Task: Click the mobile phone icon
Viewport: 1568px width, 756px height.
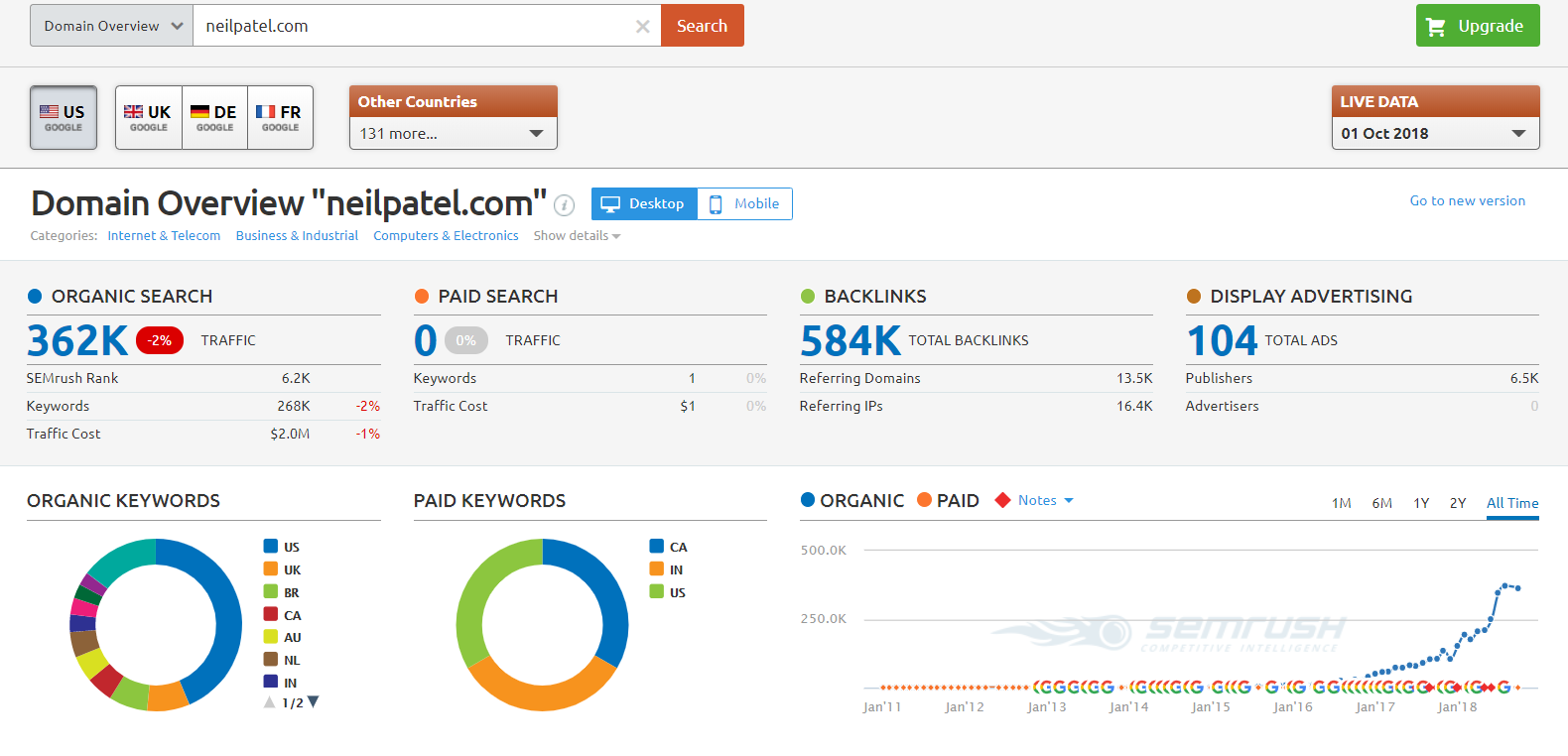Action: click(716, 204)
